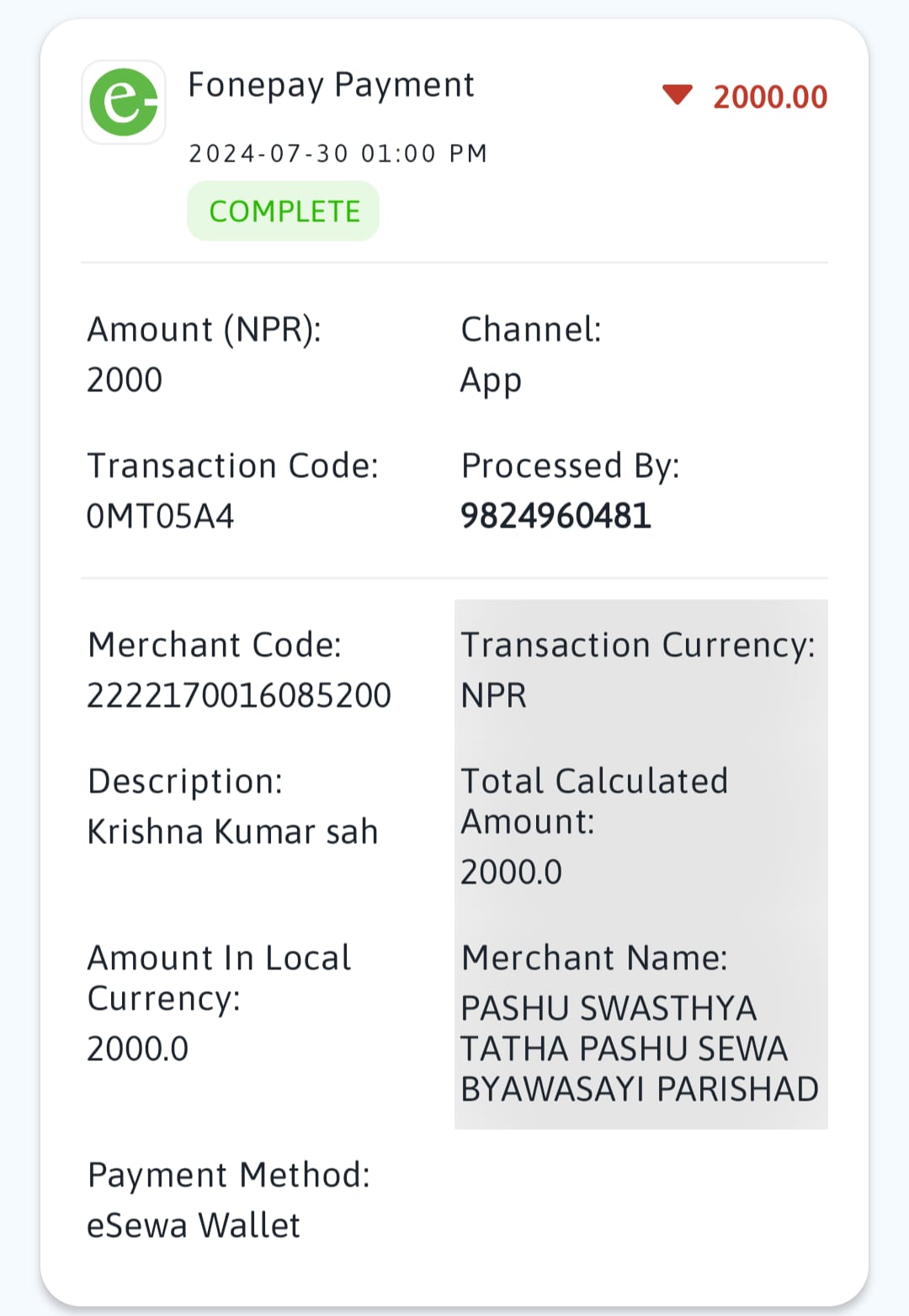Select the transaction code 0MT05A4
The image size is (909, 1316).
click(161, 516)
